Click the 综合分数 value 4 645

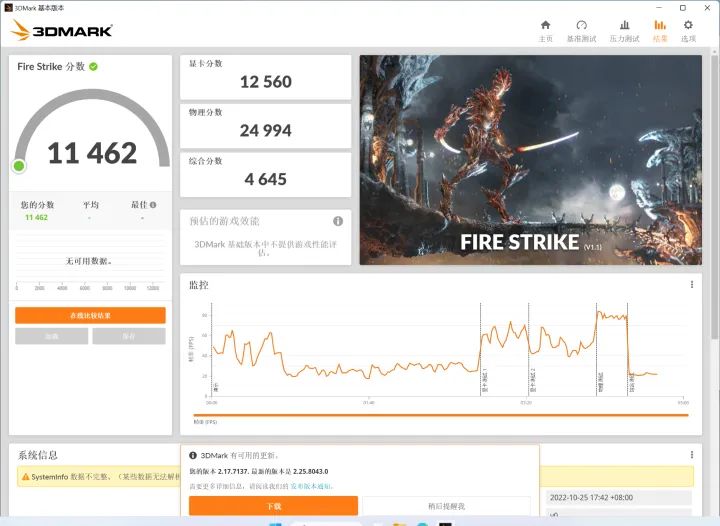[265, 179]
